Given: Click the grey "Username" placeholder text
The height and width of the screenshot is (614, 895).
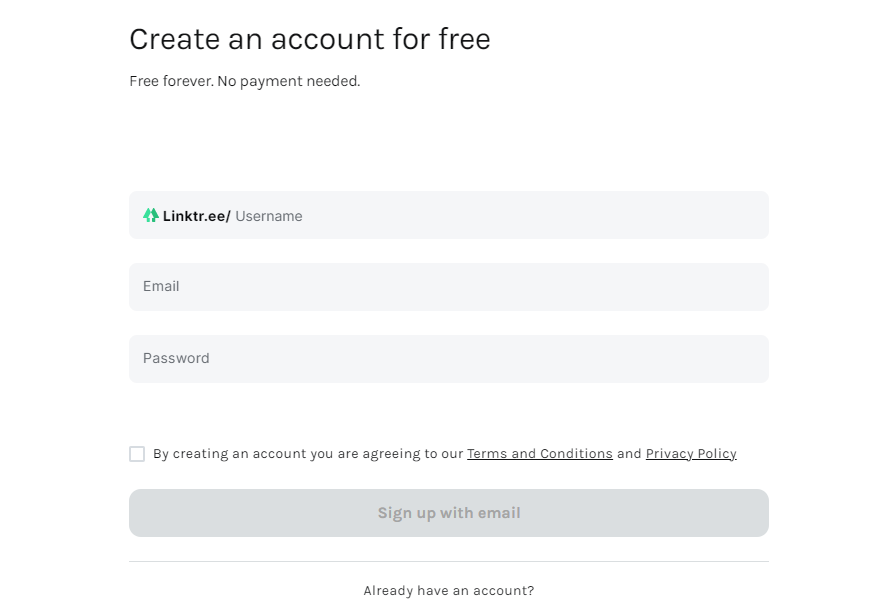Looking at the screenshot, I should 269,216.
